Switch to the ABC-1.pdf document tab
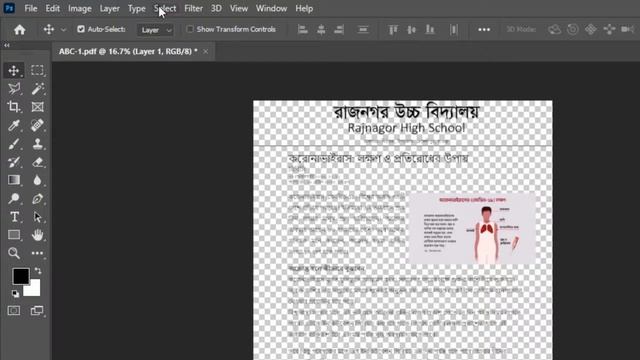This screenshot has height=360, width=640. click(x=128, y=51)
